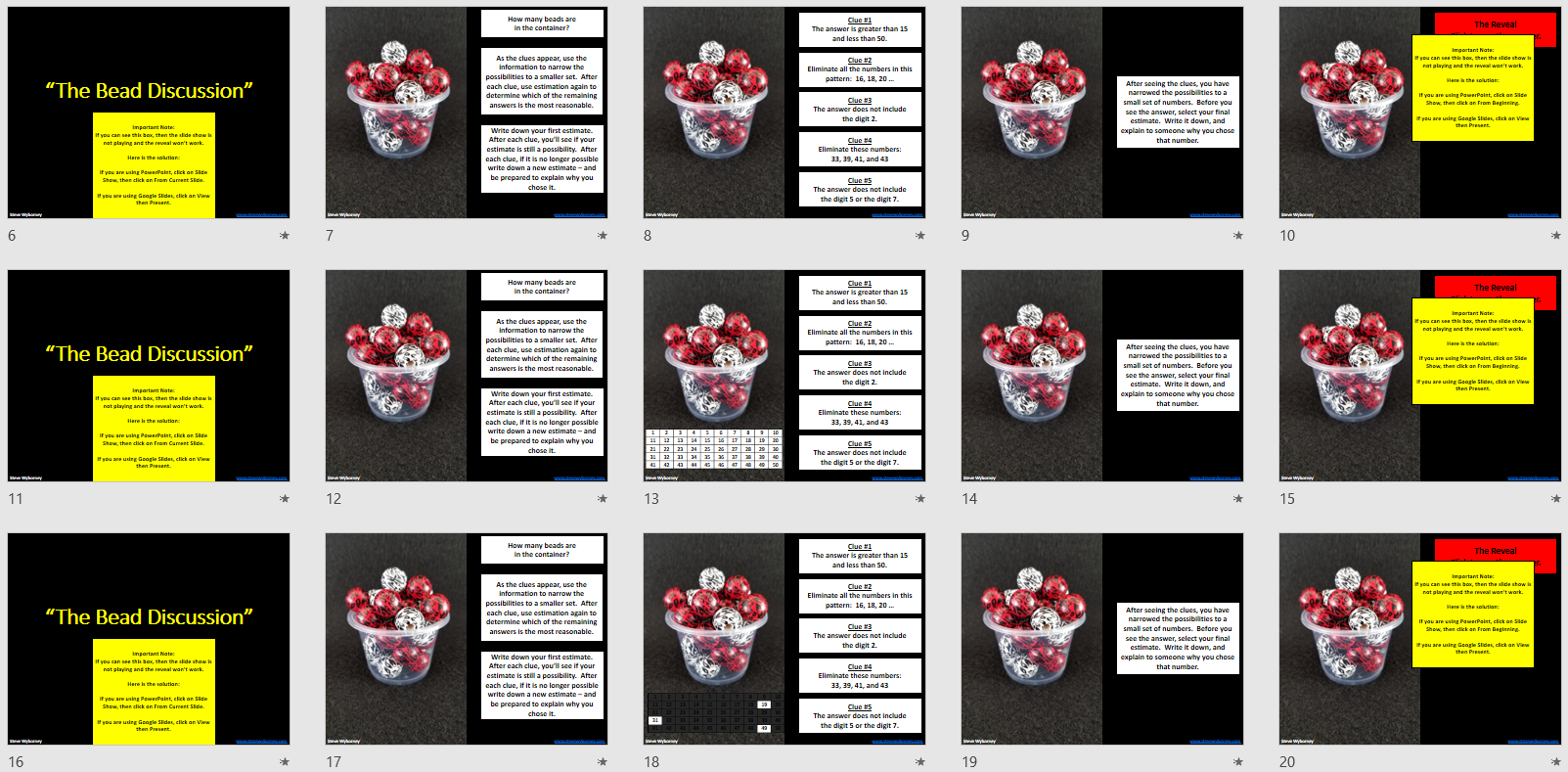1568x772 pixels.
Task: Select slide 9 thumbnail with final estimate text
Action: tap(1102, 113)
